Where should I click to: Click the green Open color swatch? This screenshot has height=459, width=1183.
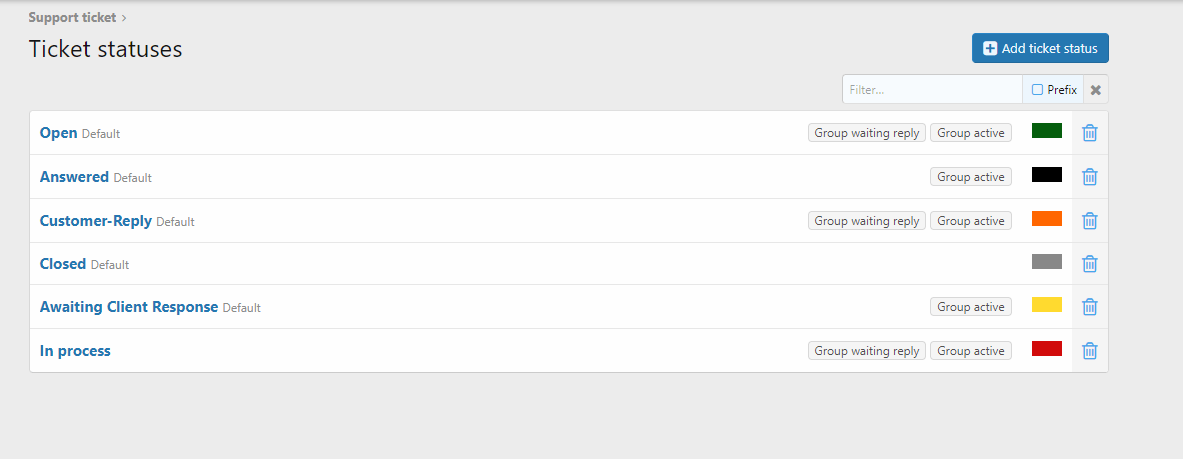click(1046, 131)
